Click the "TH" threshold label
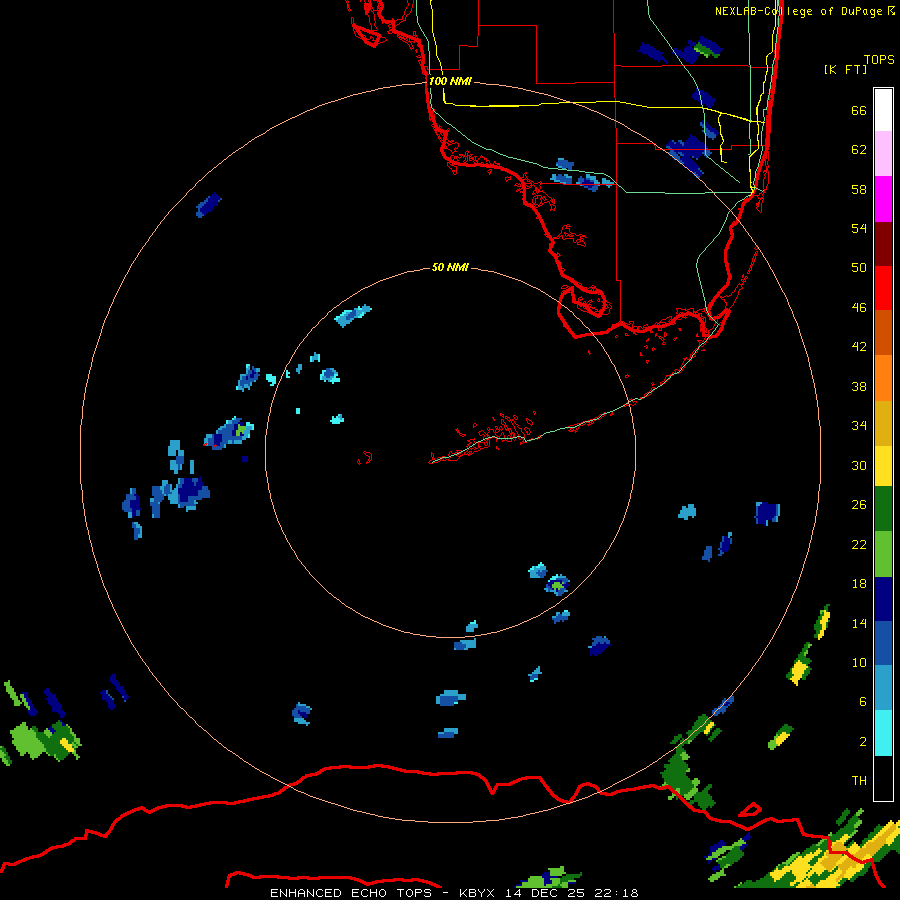This screenshot has height=900, width=900. pyautogui.click(x=859, y=781)
